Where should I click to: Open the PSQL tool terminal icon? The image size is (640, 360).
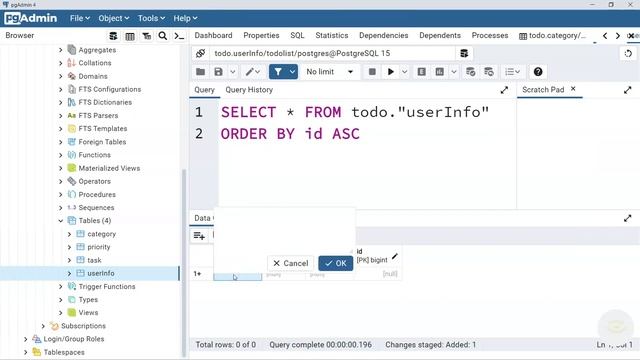[x=179, y=36]
